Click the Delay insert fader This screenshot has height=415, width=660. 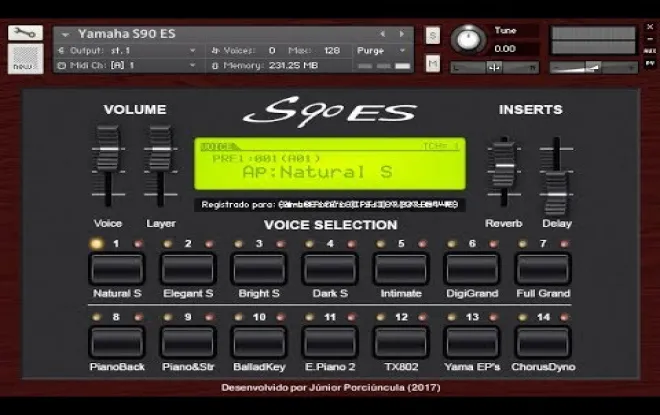[556, 194]
